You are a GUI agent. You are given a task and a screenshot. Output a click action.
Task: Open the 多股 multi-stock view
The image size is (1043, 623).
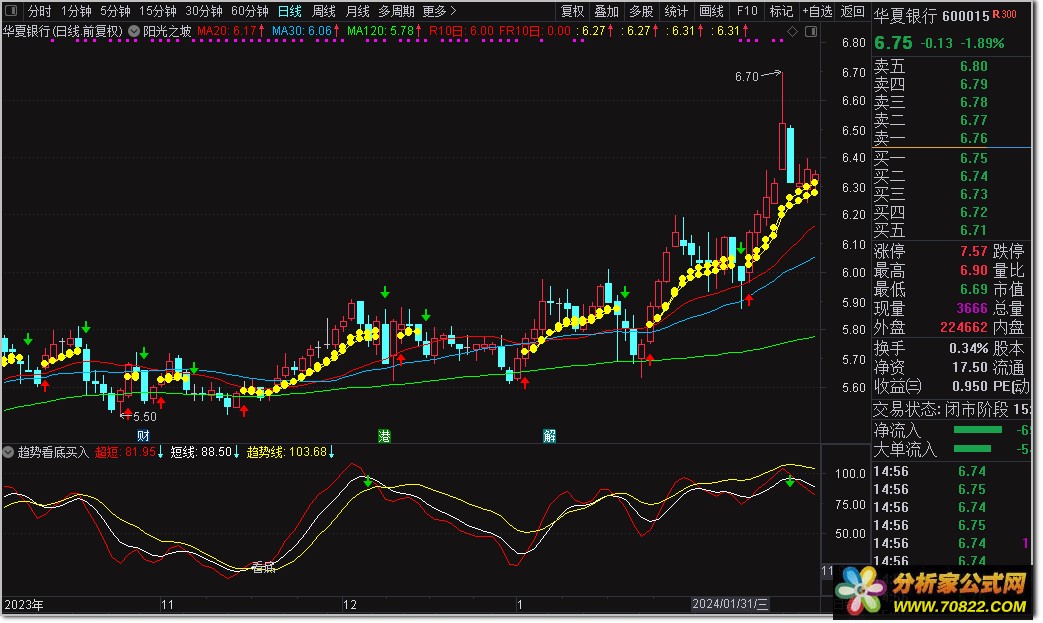(641, 11)
